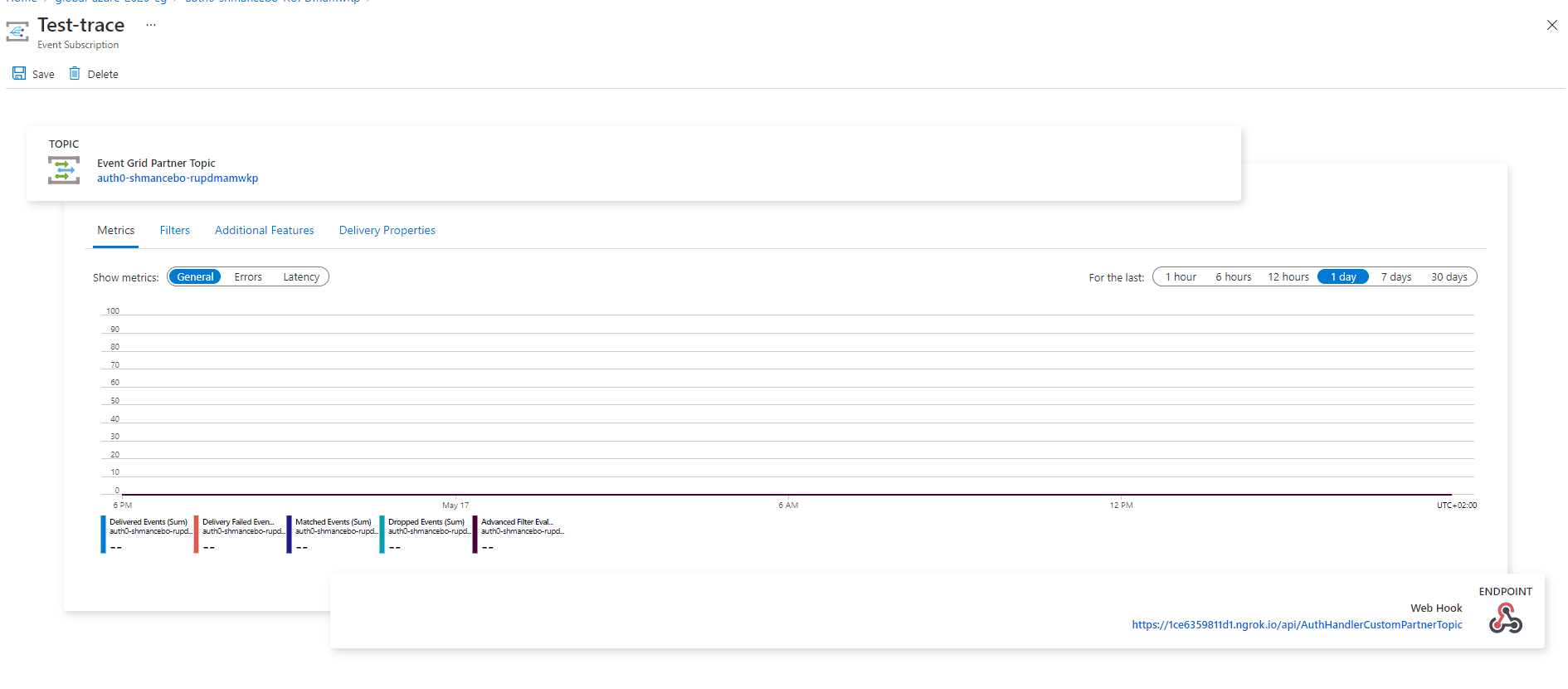
Task: Set time range to 6 hours
Action: tap(1234, 277)
